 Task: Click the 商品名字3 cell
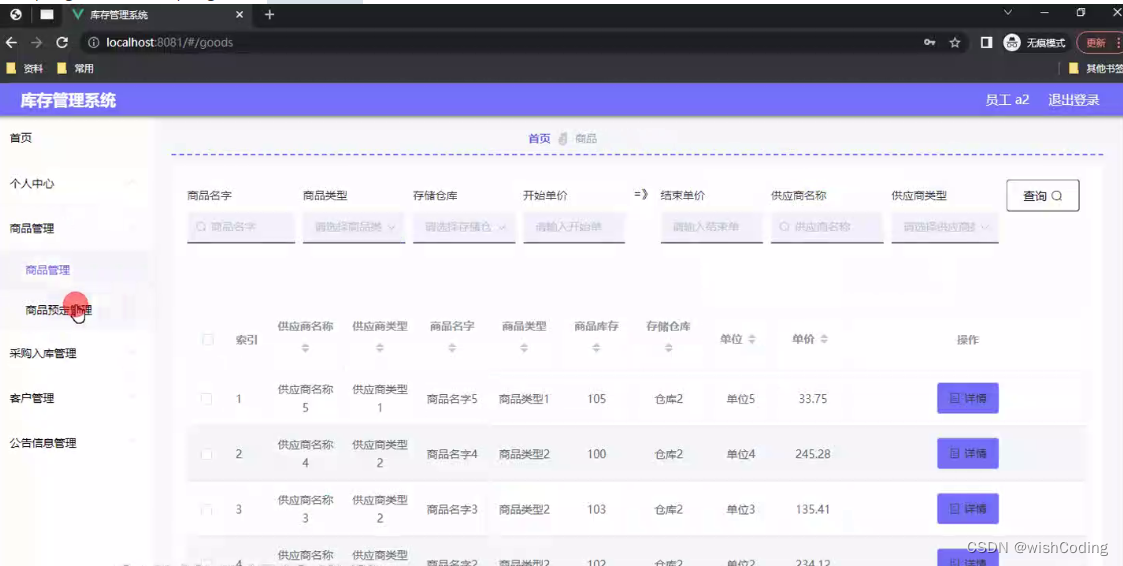452,509
